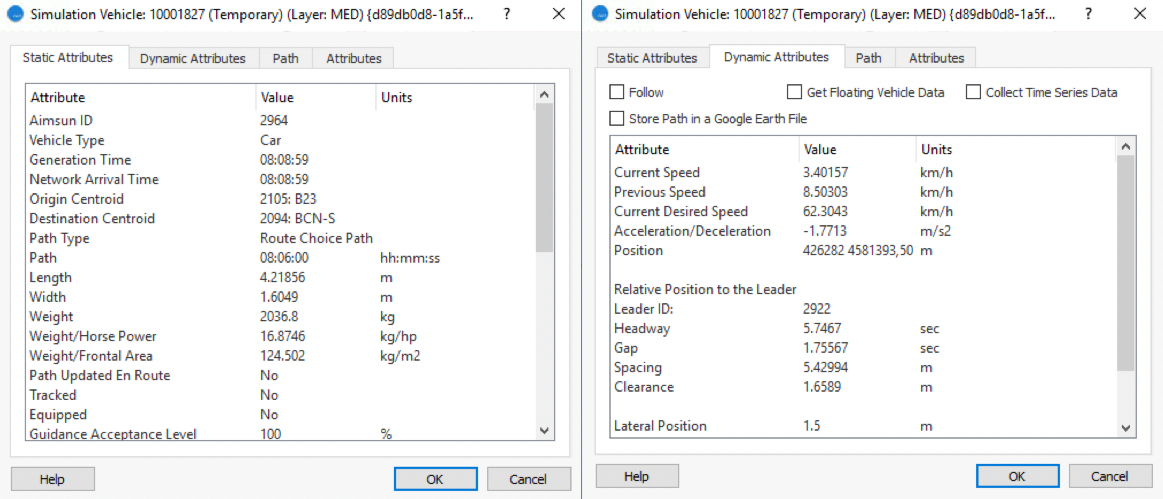The width and height of the screenshot is (1163, 499).
Task: Click Aimsun icon in right dialog title bar
Action: (600, 14)
